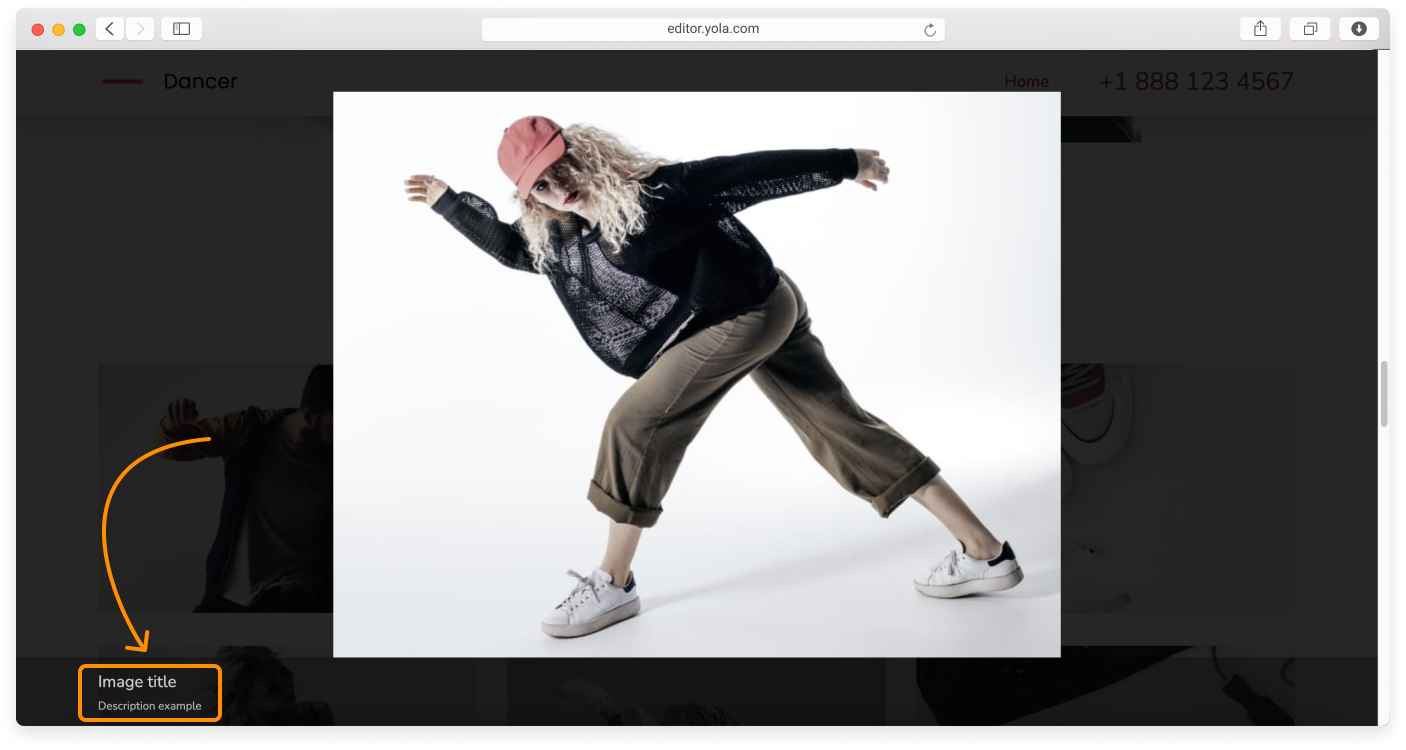Screen dimensions: 1406x750
Task: Toggle the Safari sidebar
Action: 181,28
